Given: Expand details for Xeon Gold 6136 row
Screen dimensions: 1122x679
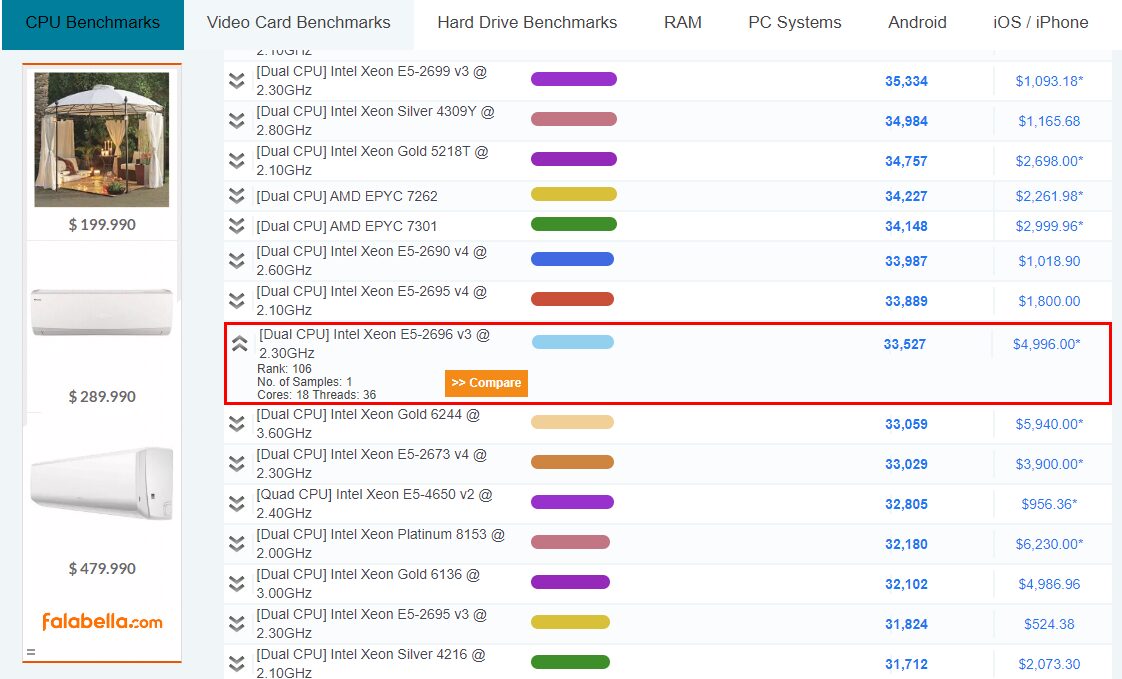Looking at the screenshot, I should [237, 585].
